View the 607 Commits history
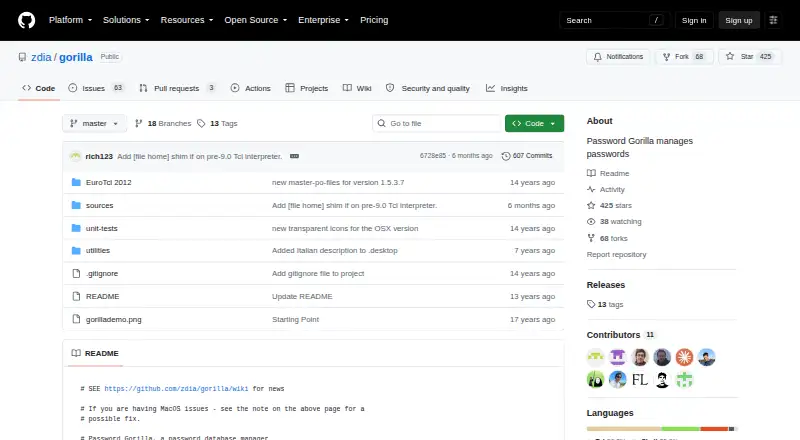 [x=527, y=156]
